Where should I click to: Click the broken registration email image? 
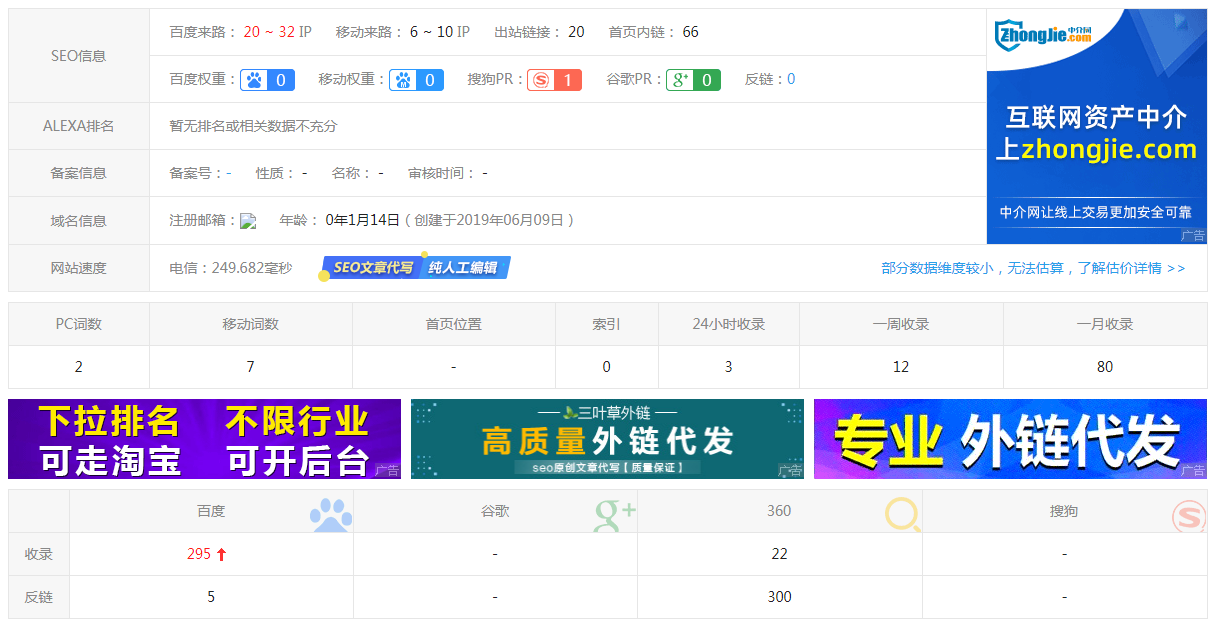point(249,221)
